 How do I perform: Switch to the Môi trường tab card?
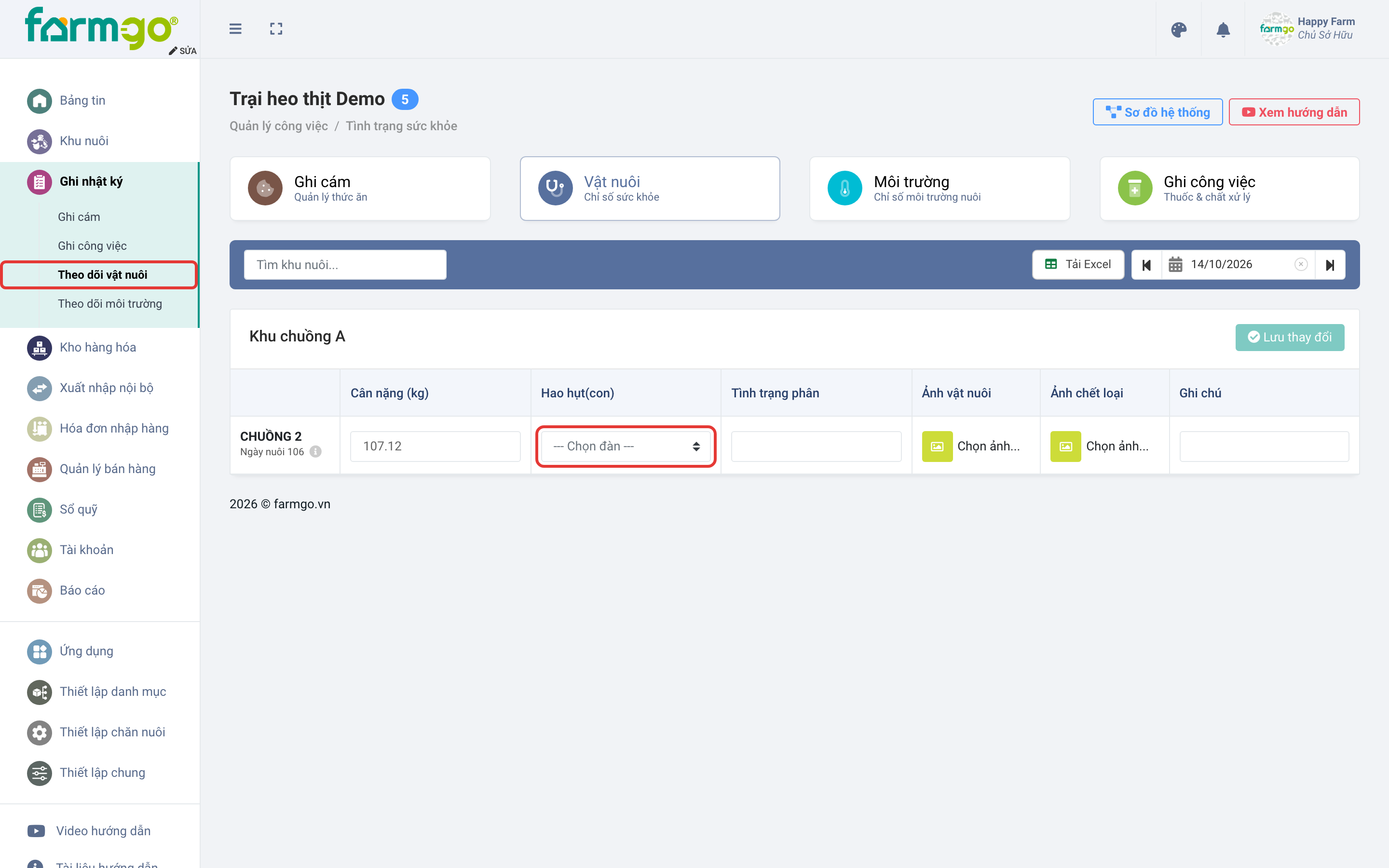(939, 188)
